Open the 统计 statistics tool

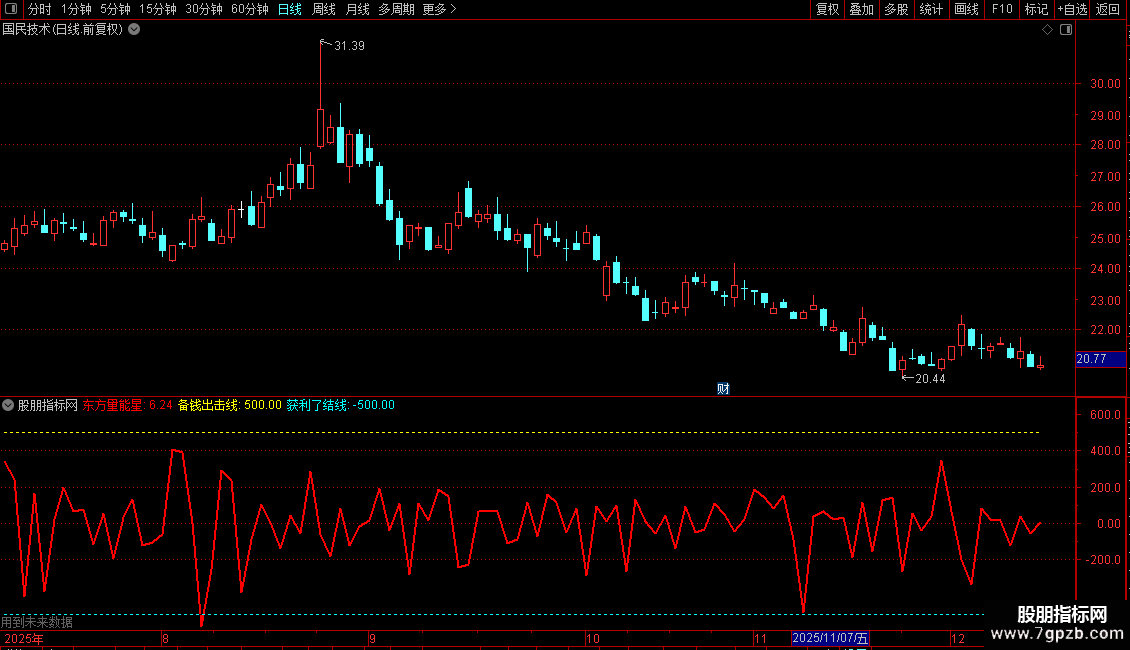tap(931, 9)
